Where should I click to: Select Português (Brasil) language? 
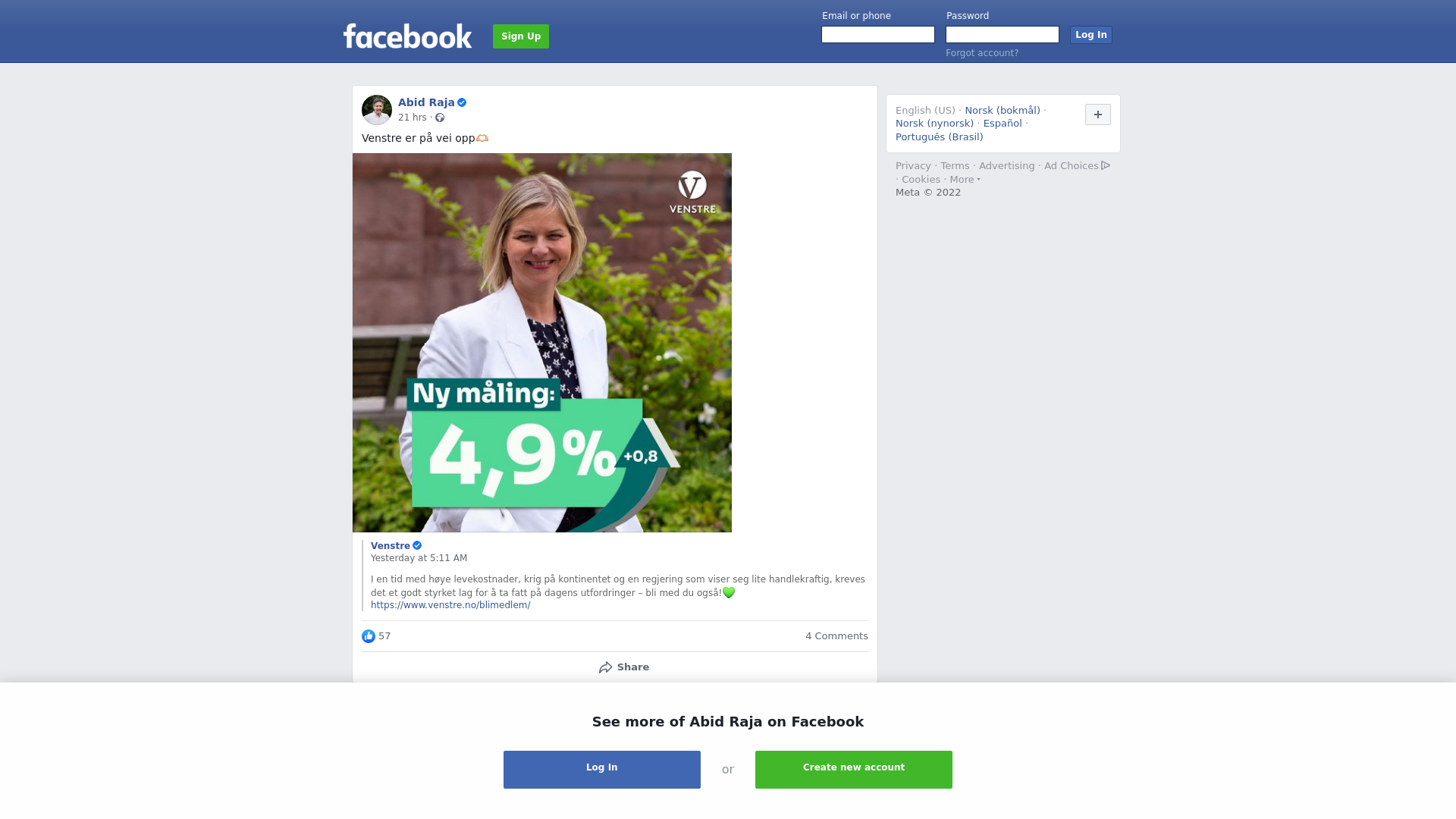tap(939, 137)
